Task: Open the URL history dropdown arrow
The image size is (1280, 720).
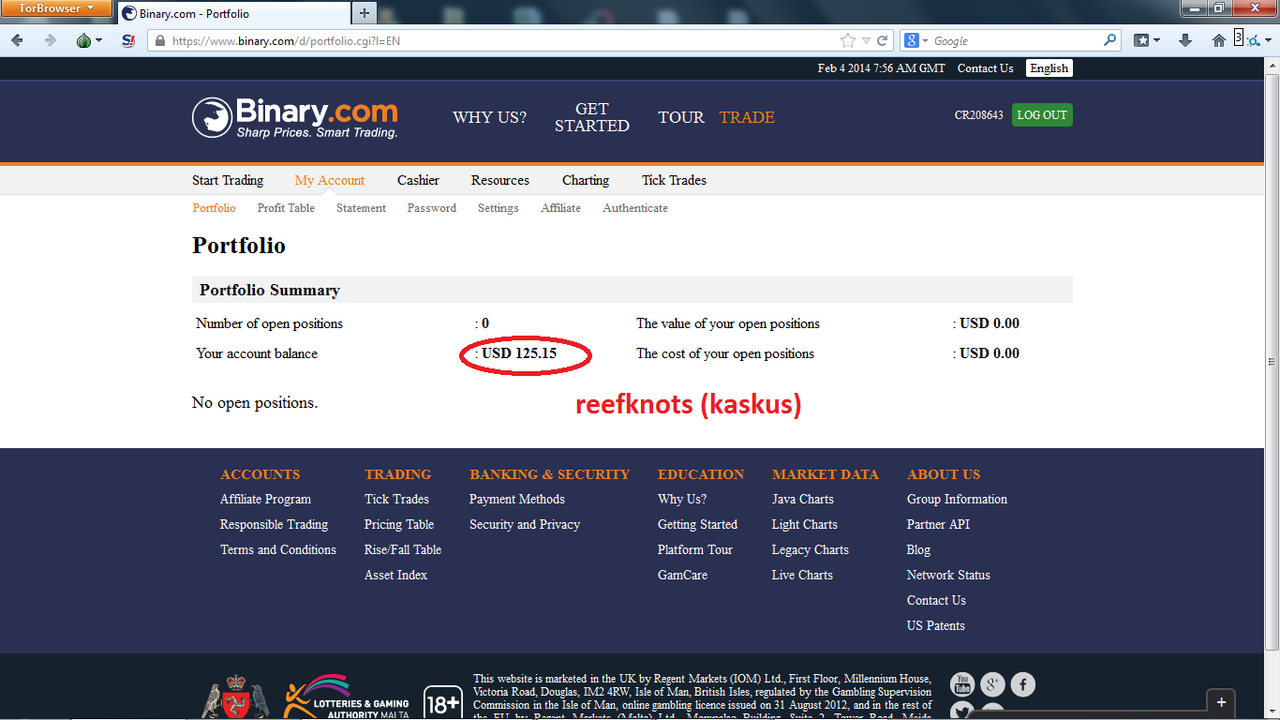Action: click(866, 41)
